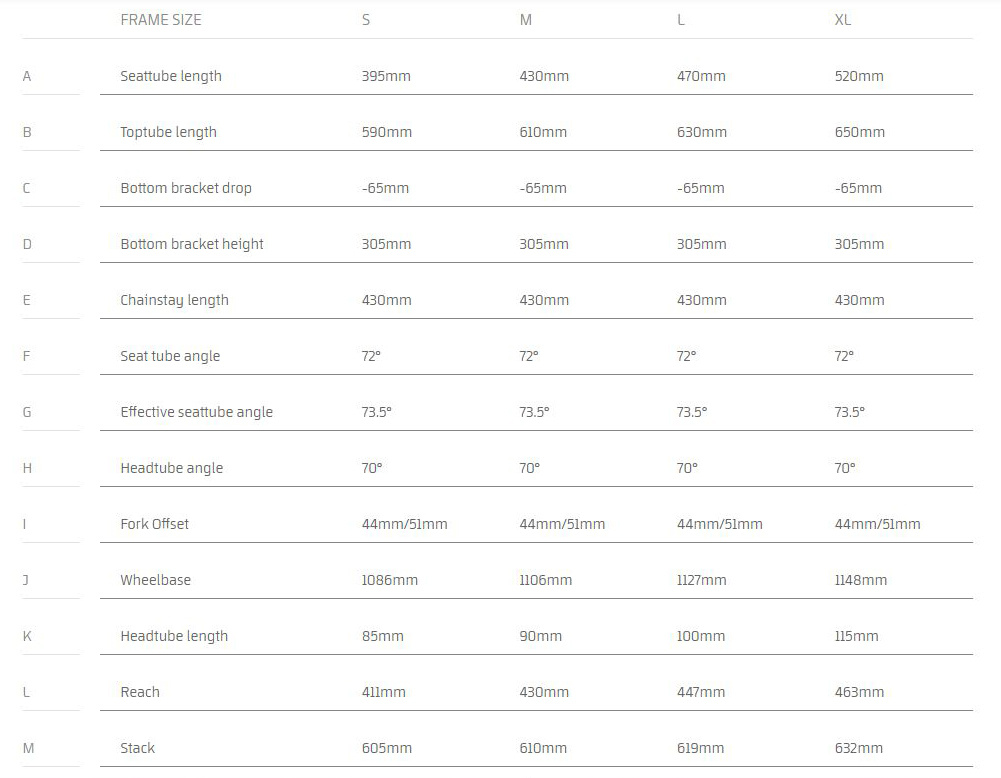Select the XL frame size column header

pos(843,20)
